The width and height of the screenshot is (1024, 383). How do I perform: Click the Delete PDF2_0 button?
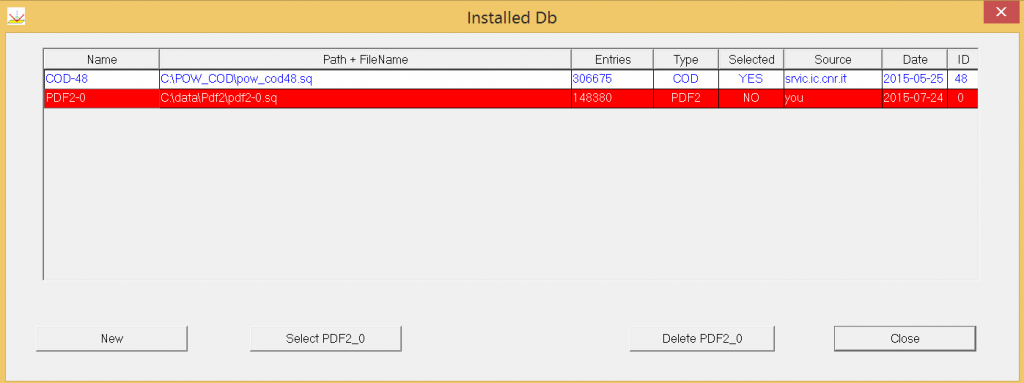(702, 339)
